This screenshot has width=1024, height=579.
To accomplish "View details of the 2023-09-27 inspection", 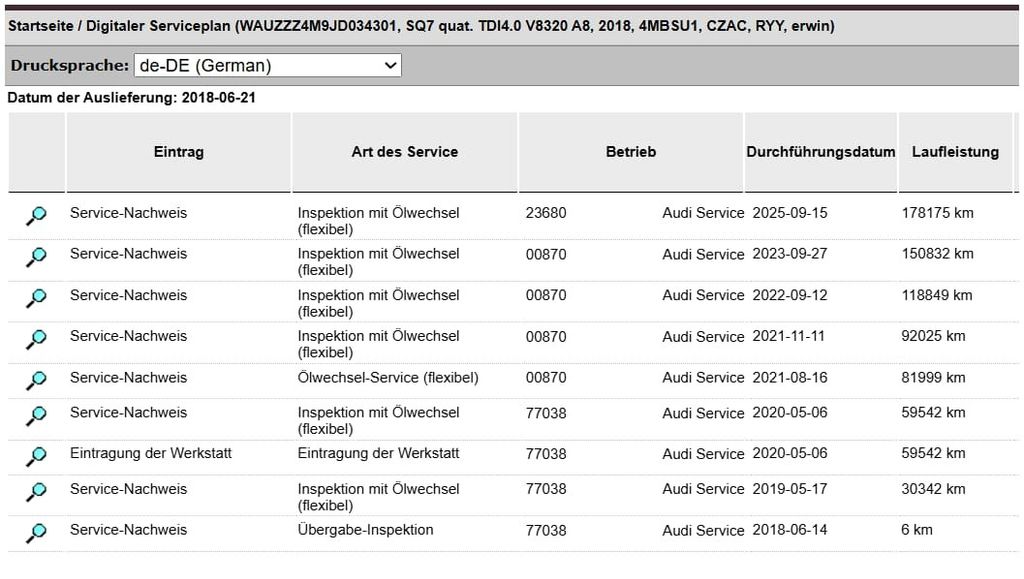I will coord(36,257).
